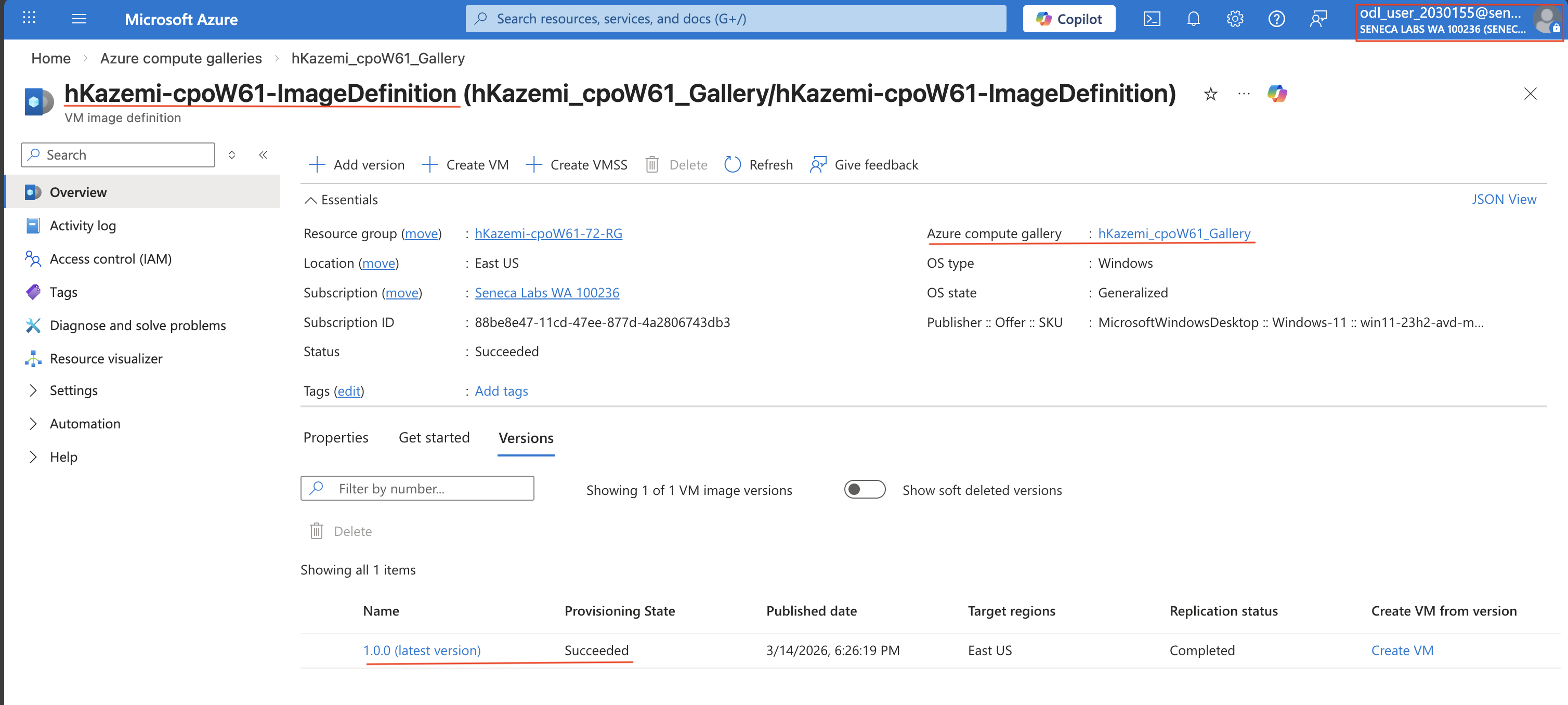Click the Replication status column header
The image size is (1568, 705).
[1223, 610]
